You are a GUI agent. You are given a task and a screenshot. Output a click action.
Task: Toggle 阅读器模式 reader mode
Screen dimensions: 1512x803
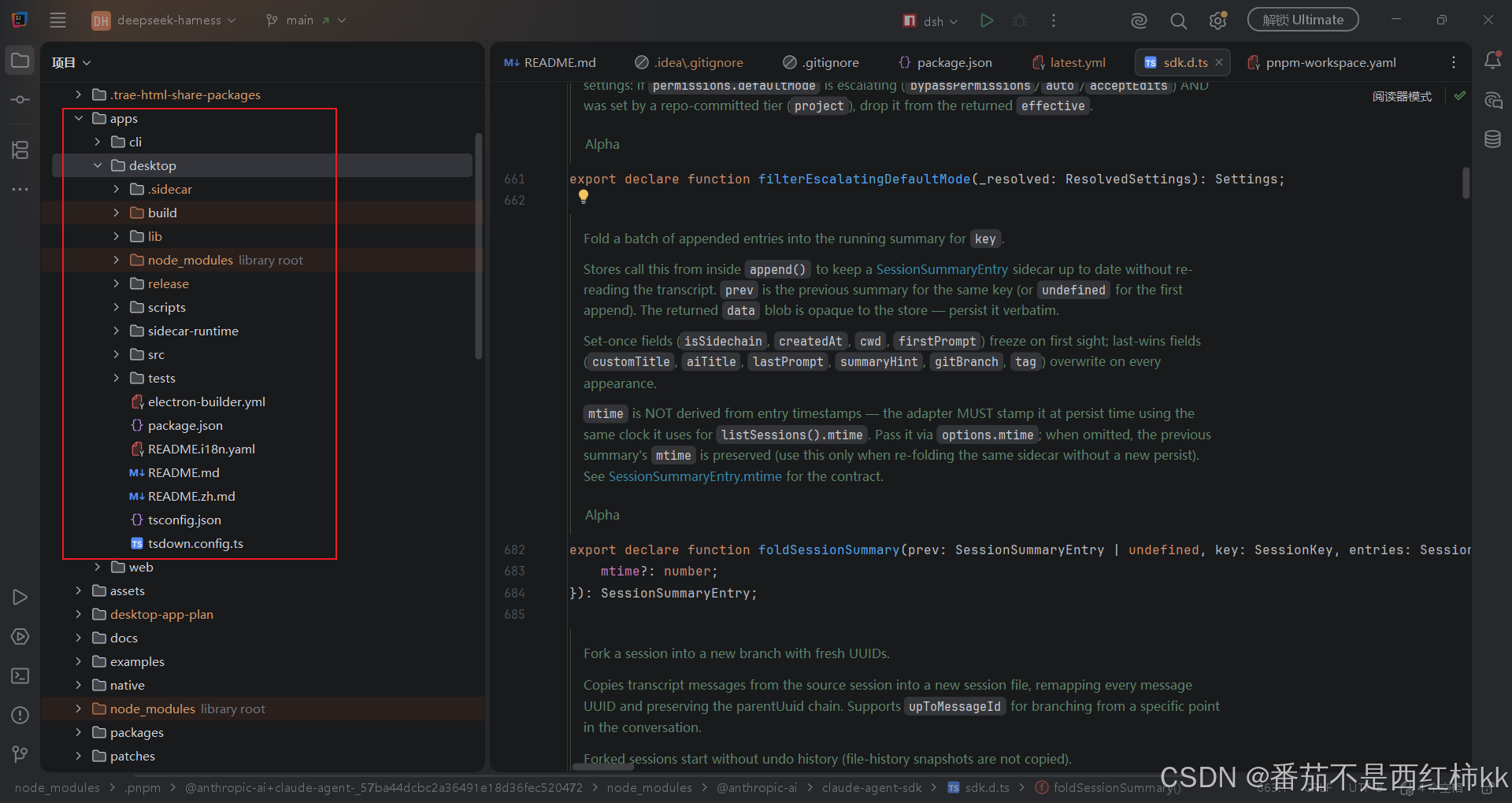tap(1402, 96)
